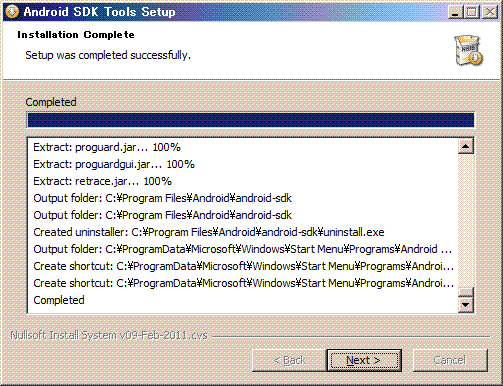Click the installer box icon in header

[x=469, y=50]
